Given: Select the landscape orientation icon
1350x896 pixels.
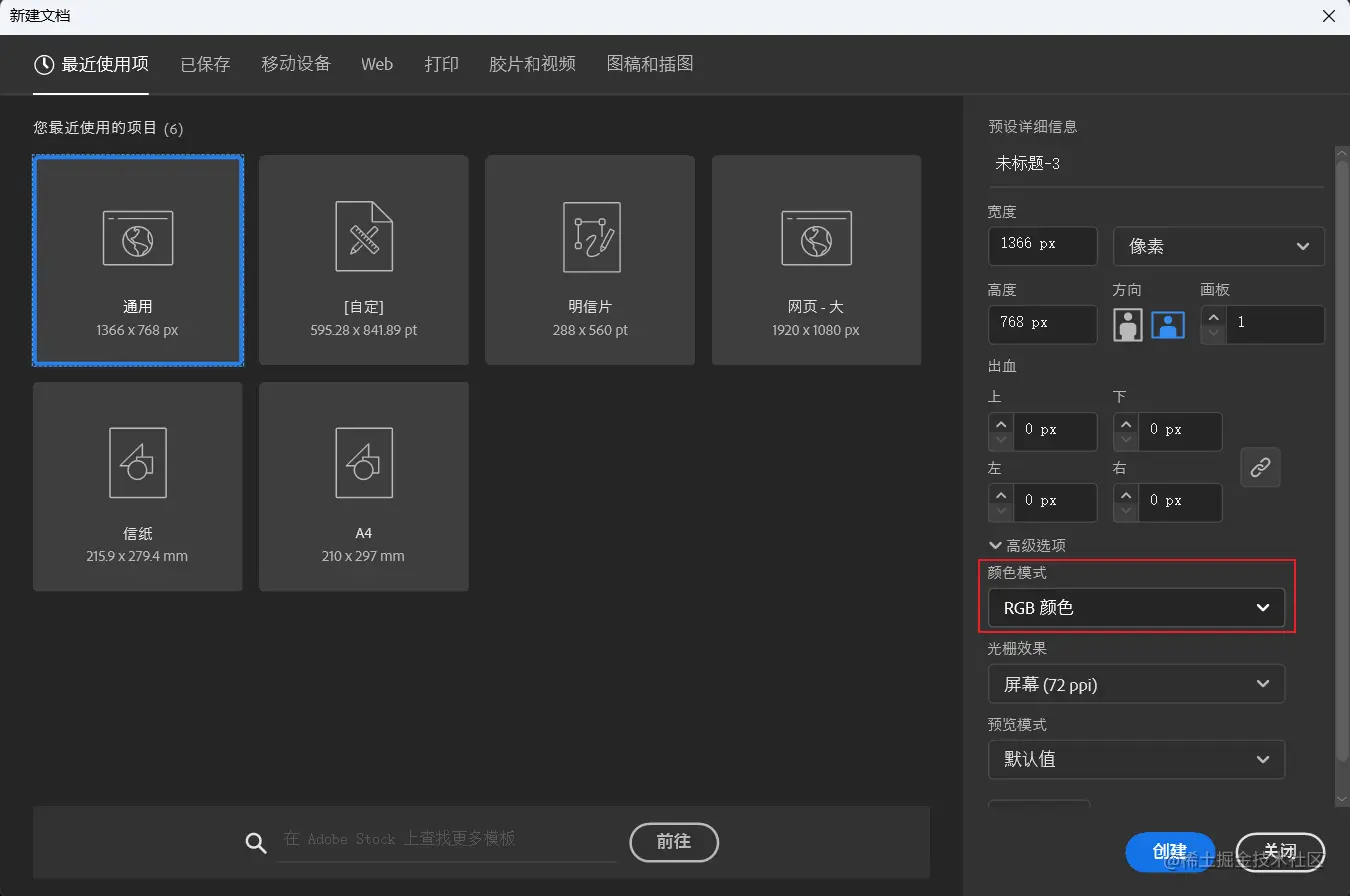Looking at the screenshot, I should coord(1168,324).
